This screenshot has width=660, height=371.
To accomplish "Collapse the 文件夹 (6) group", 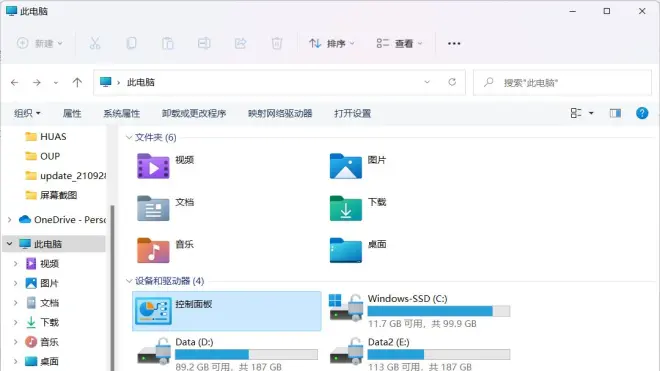I will pyautogui.click(x=129, y=137).
